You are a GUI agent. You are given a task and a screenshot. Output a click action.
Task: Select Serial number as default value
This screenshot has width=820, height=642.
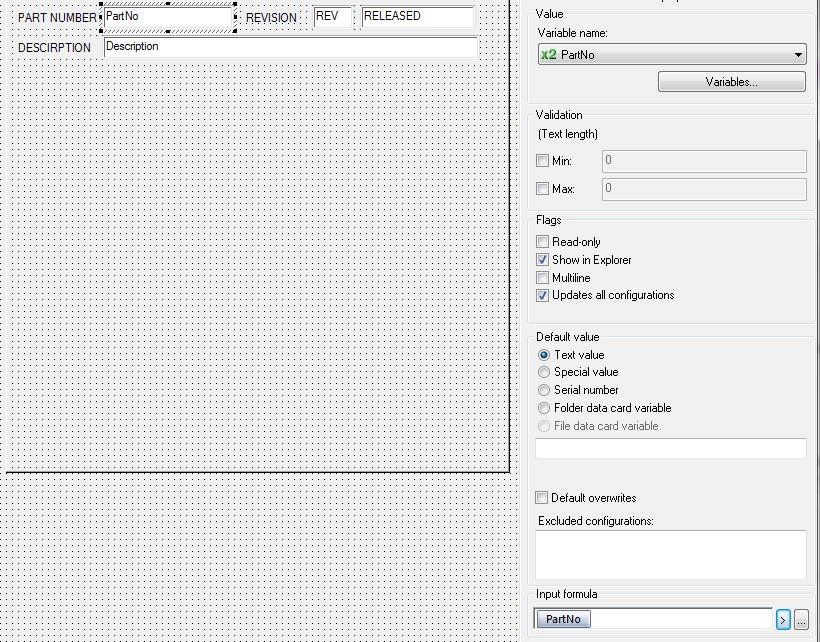(x=544, y=390)
